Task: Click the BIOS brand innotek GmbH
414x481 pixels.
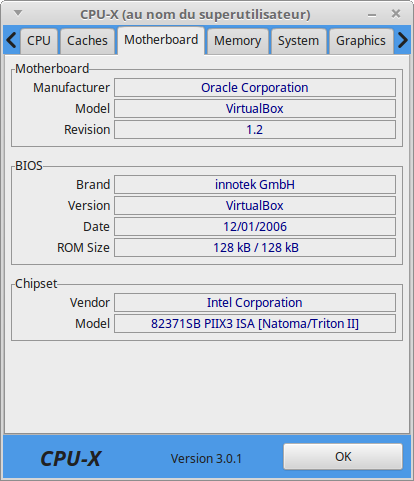Action: click(255, 185)
